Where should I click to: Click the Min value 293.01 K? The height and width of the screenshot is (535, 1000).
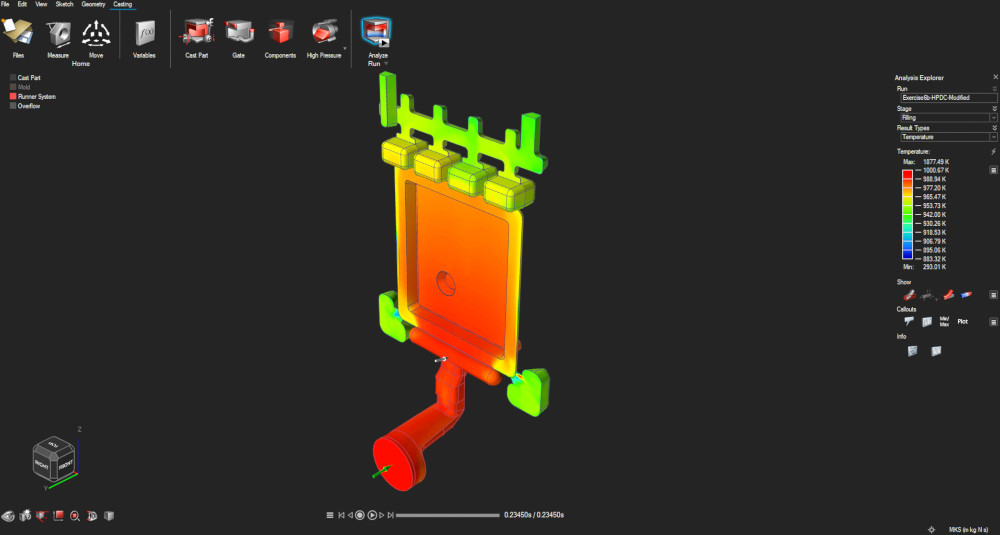click(x=934, y=267)
